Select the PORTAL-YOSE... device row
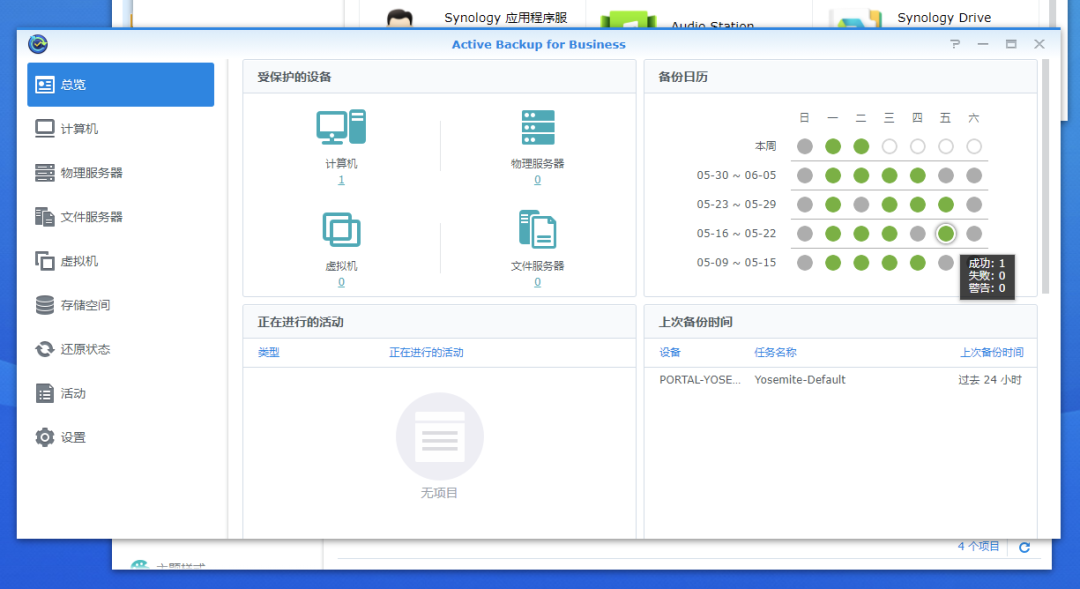Image resolution: width=1080 pixels, height=589 pixels. pyautogui.click(x=700, y=380)
